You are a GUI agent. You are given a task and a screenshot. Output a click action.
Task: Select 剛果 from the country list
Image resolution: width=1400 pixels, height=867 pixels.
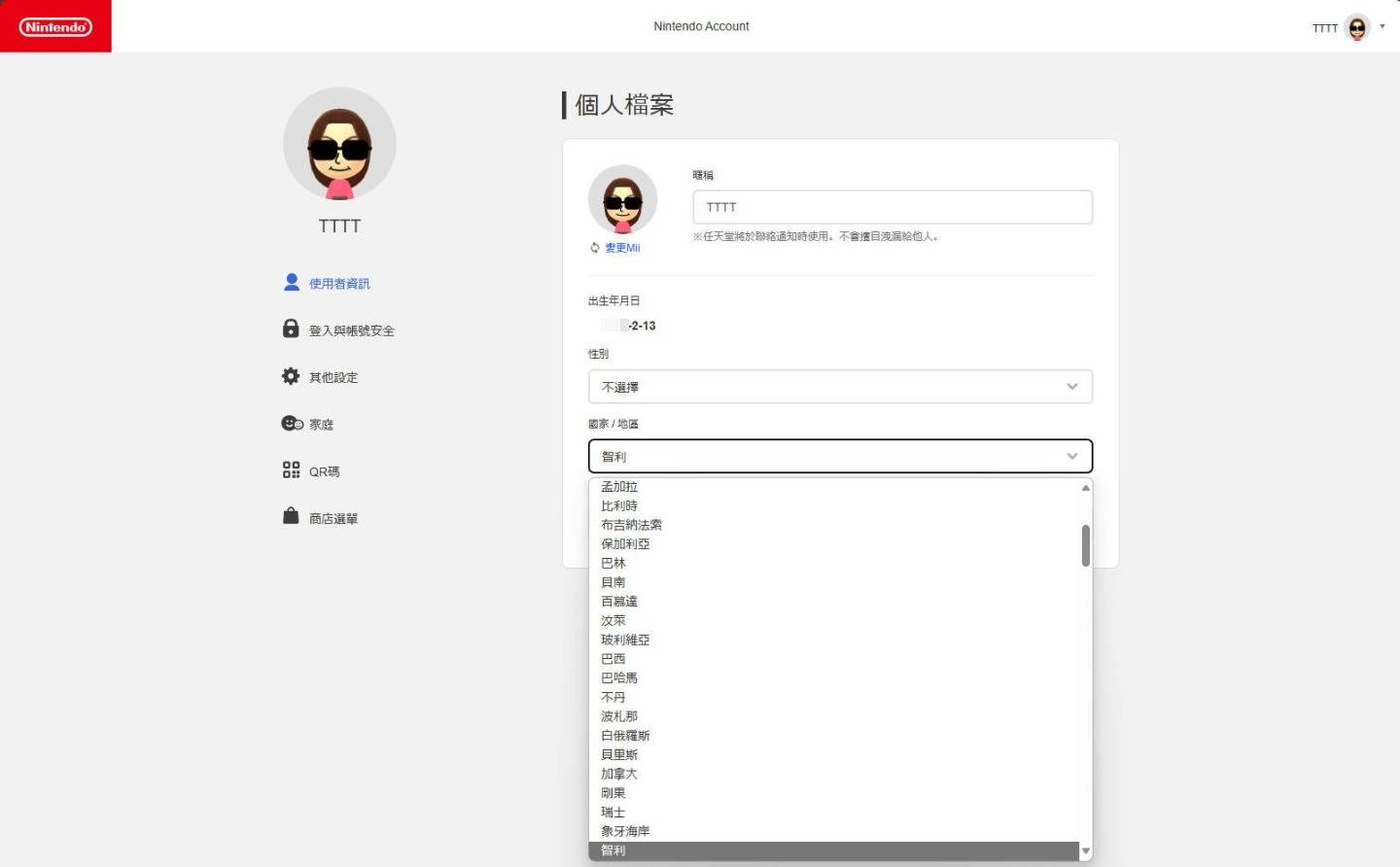pyautogui.click(x=834, y=793)
